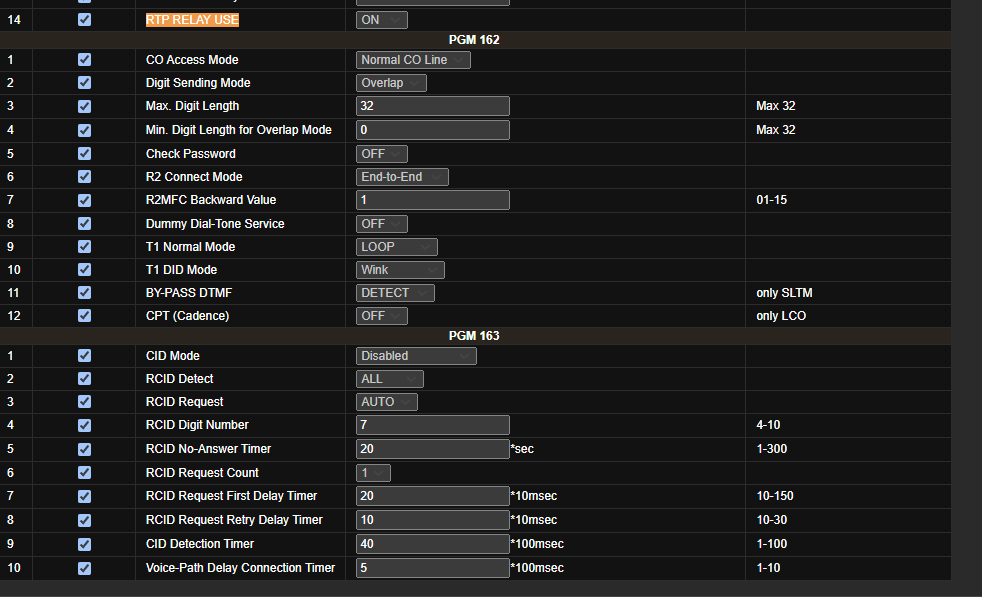The height and width of the screenshot is (597, 982).
Task: Select the RCID Detect ALL dropdown
Action: 390,379
